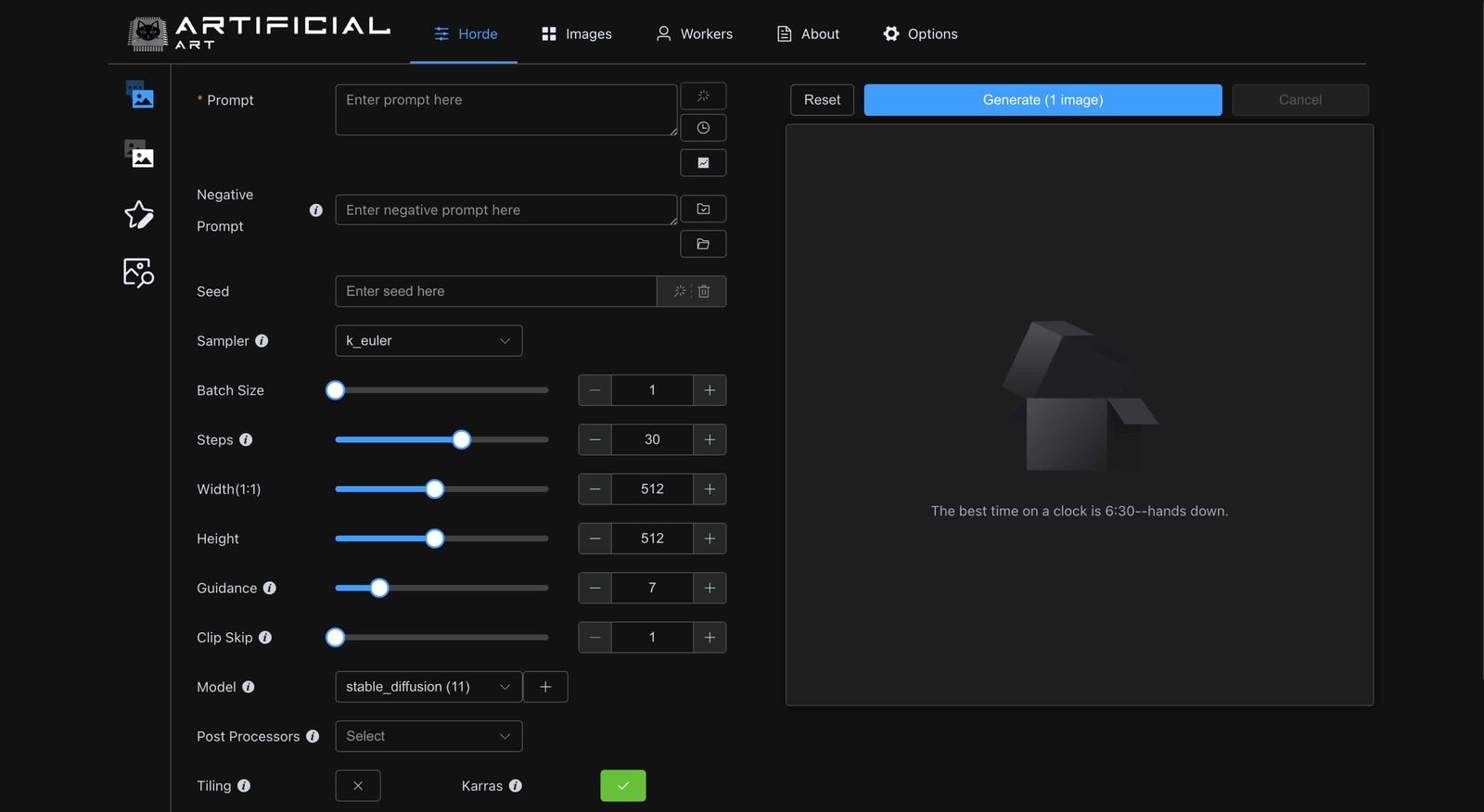Click the Clip Skip slider handle
This screenshot has width=1484, height=812.
coord(336,638)
